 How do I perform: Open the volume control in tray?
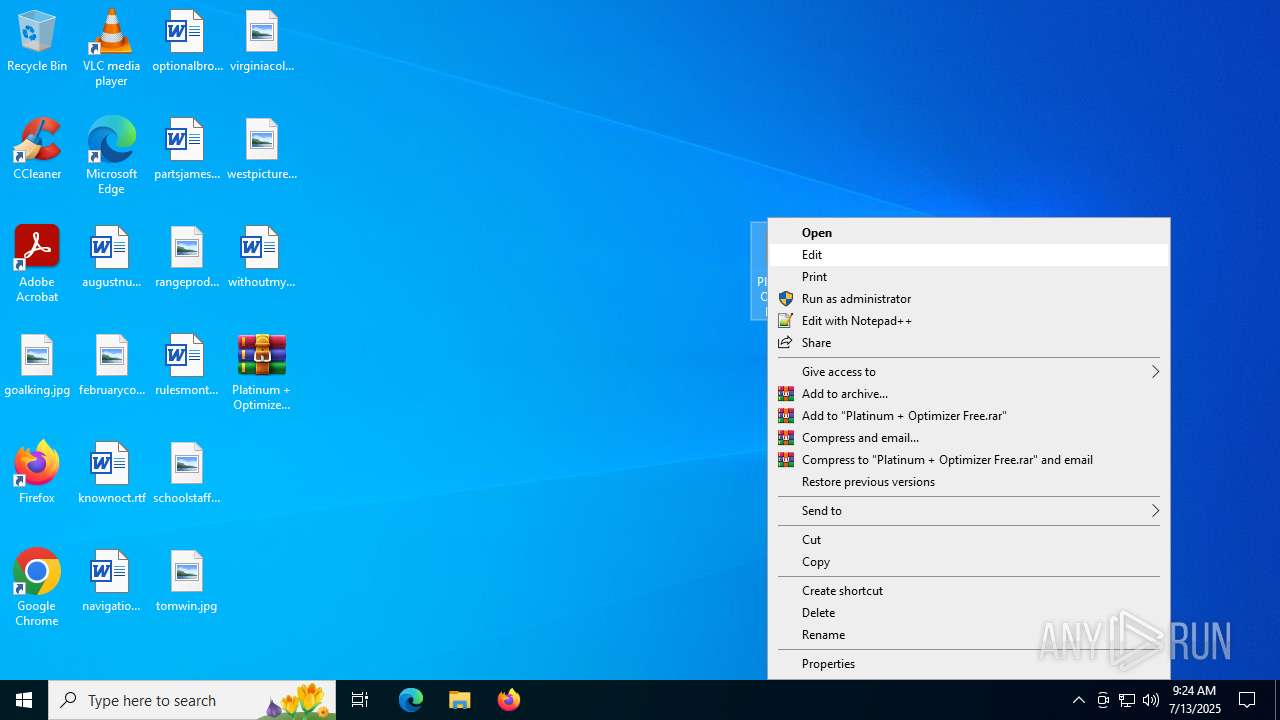(x=1151, y=700)
